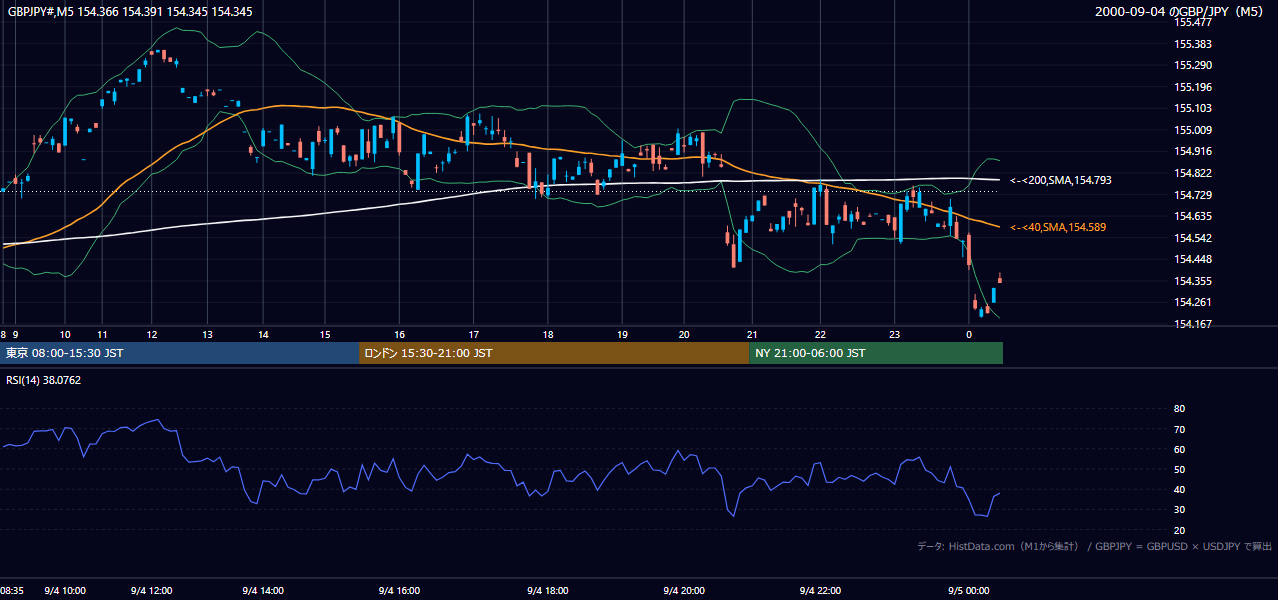1278x600 pixels.
Task: Click the 9/4 12:00 bottom time label
Action: pos(153,591)
